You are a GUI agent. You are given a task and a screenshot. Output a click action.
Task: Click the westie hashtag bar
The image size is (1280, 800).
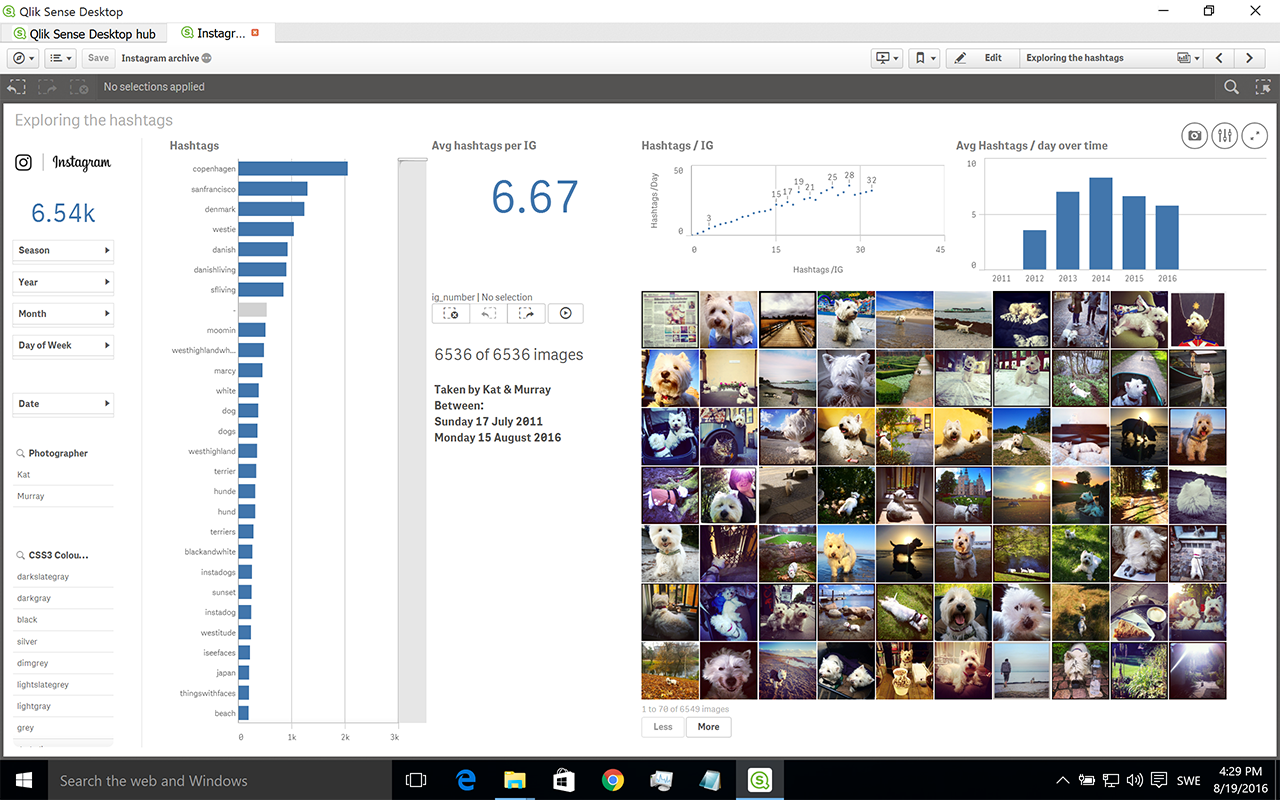pyautogui.click(x=266, y=229)
